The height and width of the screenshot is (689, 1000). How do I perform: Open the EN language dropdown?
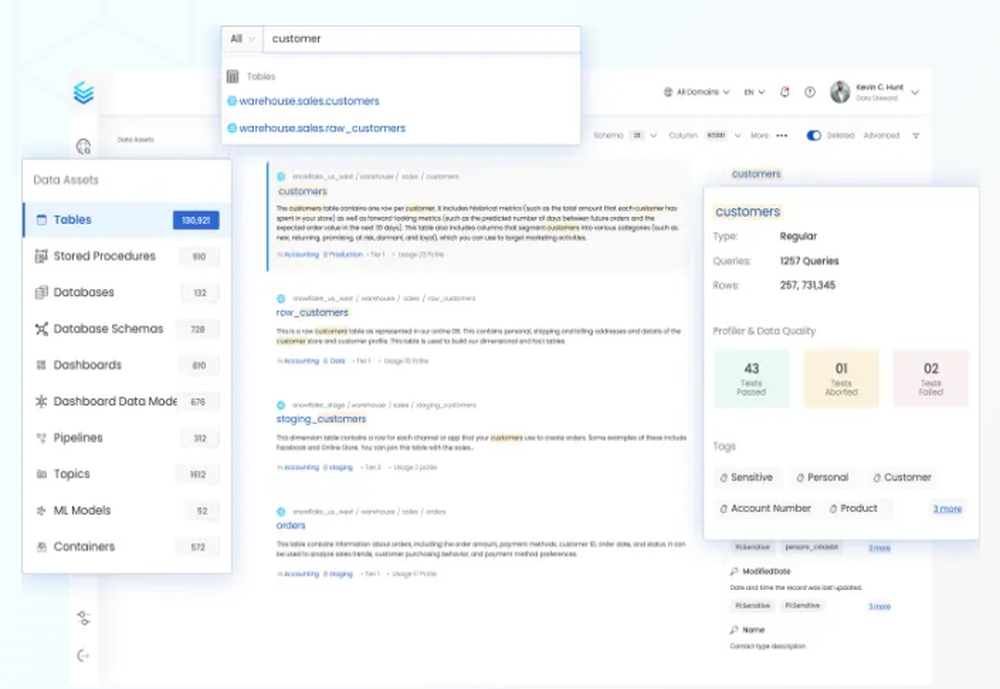[x=754, y=92]
